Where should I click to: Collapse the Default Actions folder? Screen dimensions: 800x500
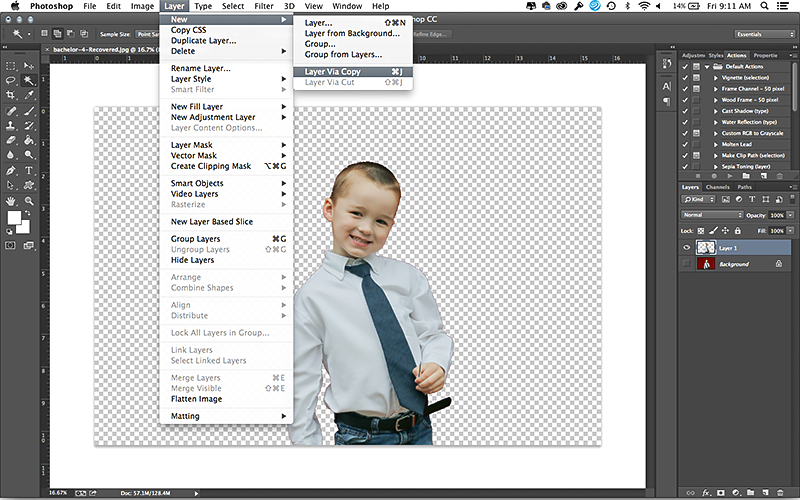[x=707, y=67]
